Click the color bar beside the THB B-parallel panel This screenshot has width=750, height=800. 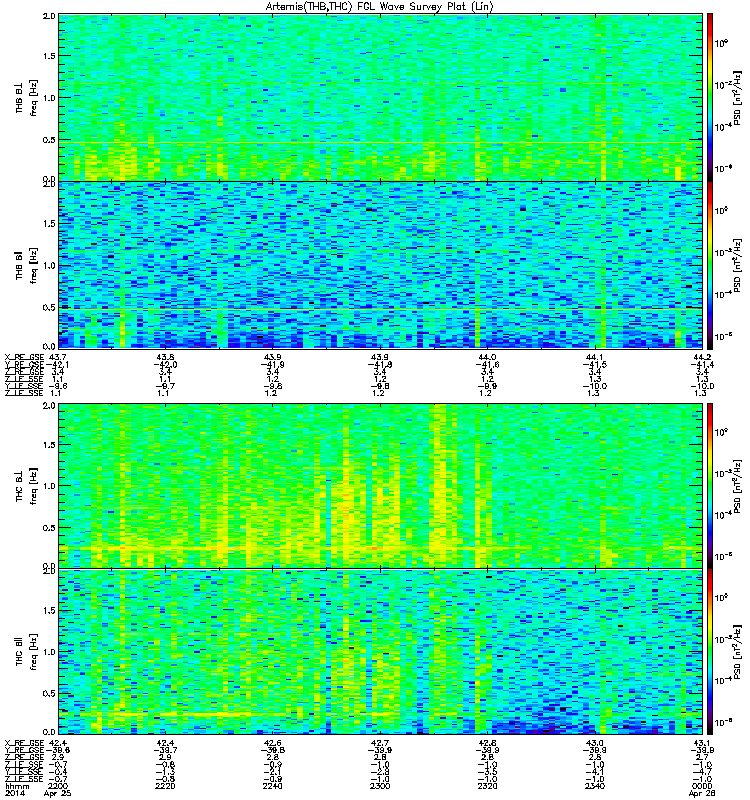pos(710,265)
